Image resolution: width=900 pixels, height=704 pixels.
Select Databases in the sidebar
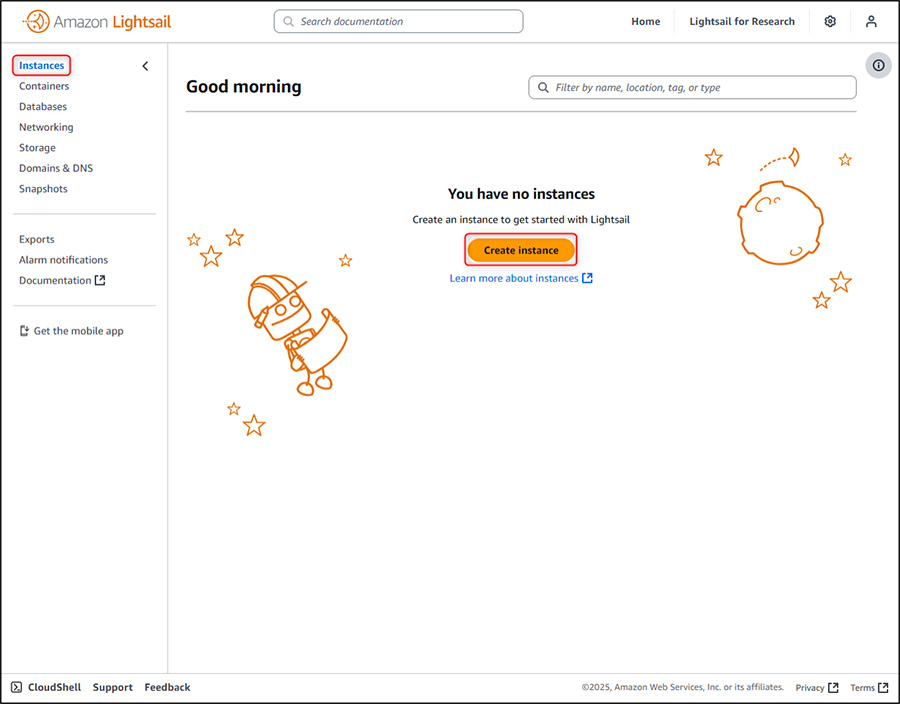pos(42,106)
